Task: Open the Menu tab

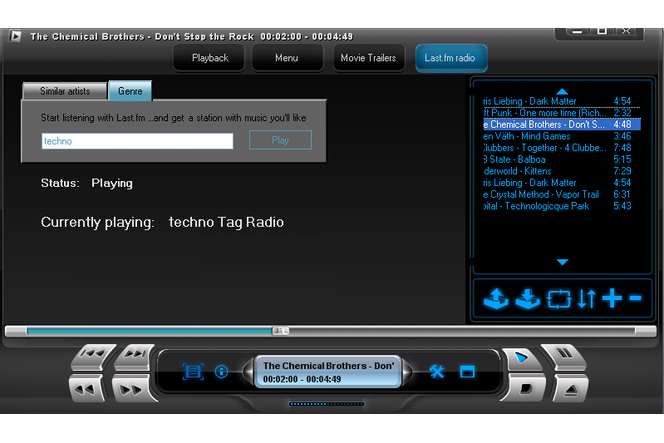Action: pos(287,58)
